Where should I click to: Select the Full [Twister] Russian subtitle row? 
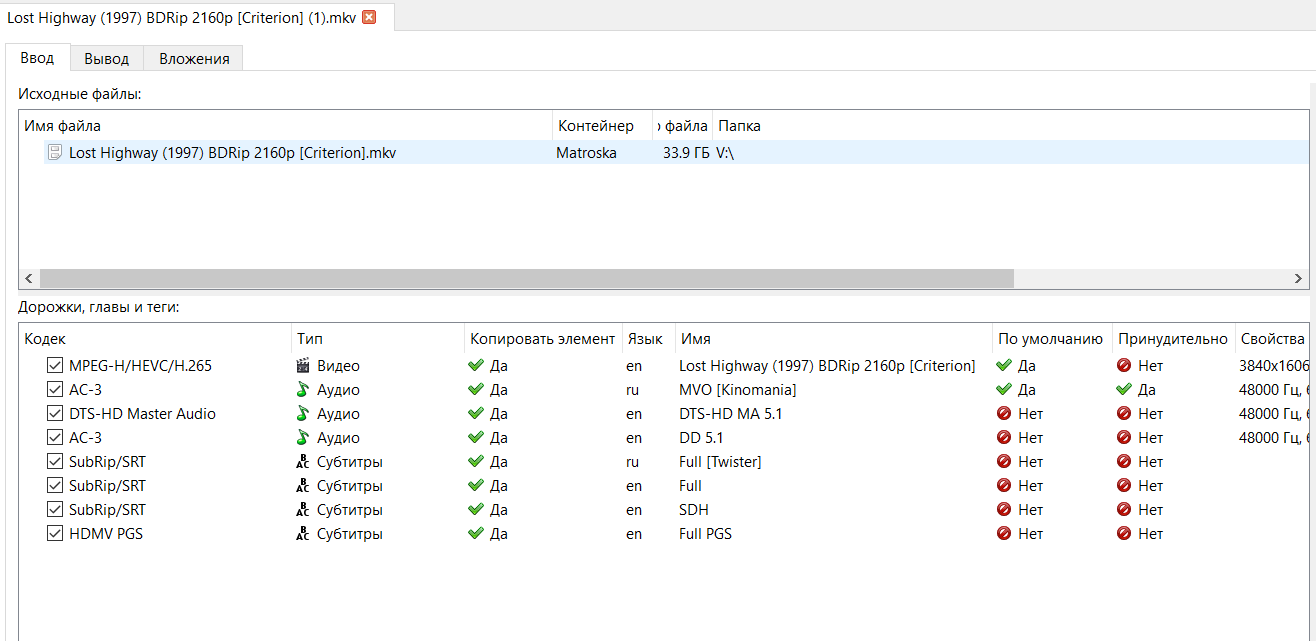[720, 462]
